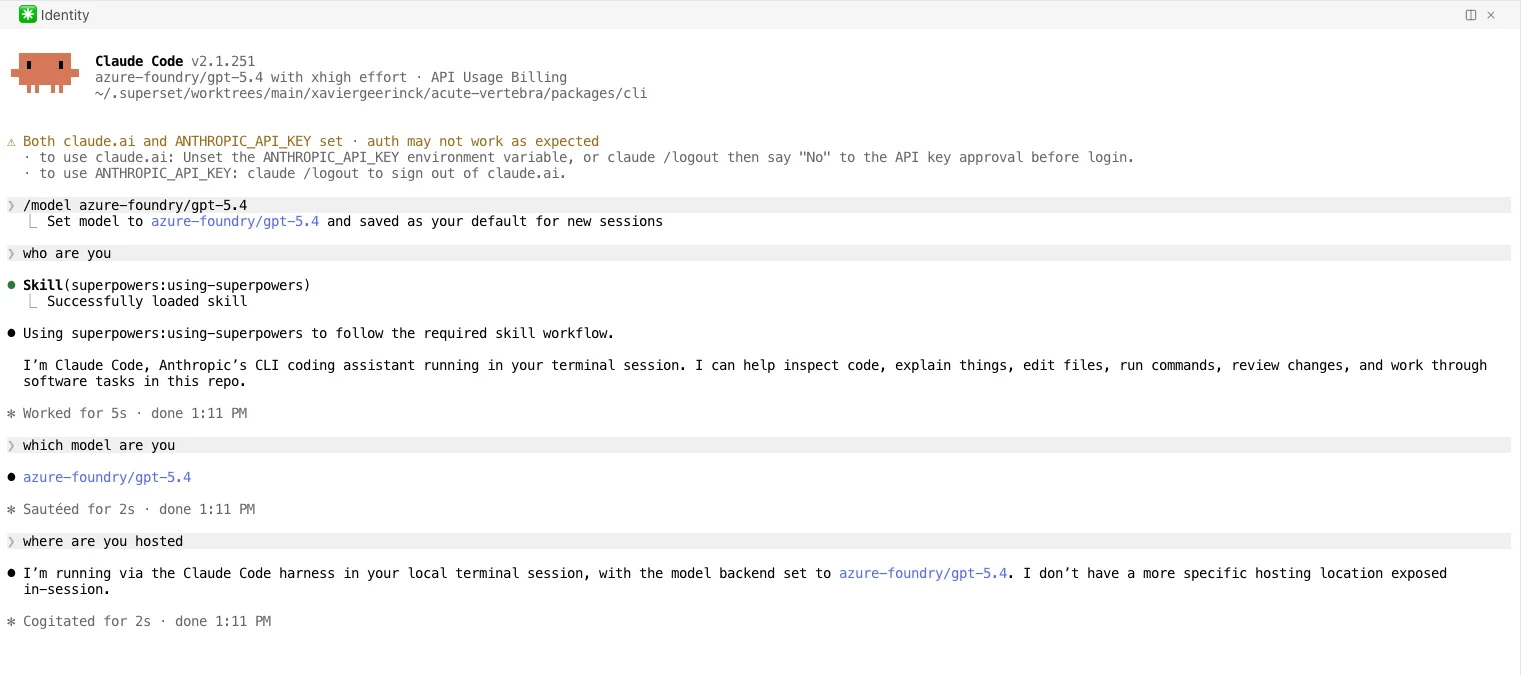Select the 'where are you hosted' prompt line
This screenshot has width=1521, height=675.
[758, 541]
